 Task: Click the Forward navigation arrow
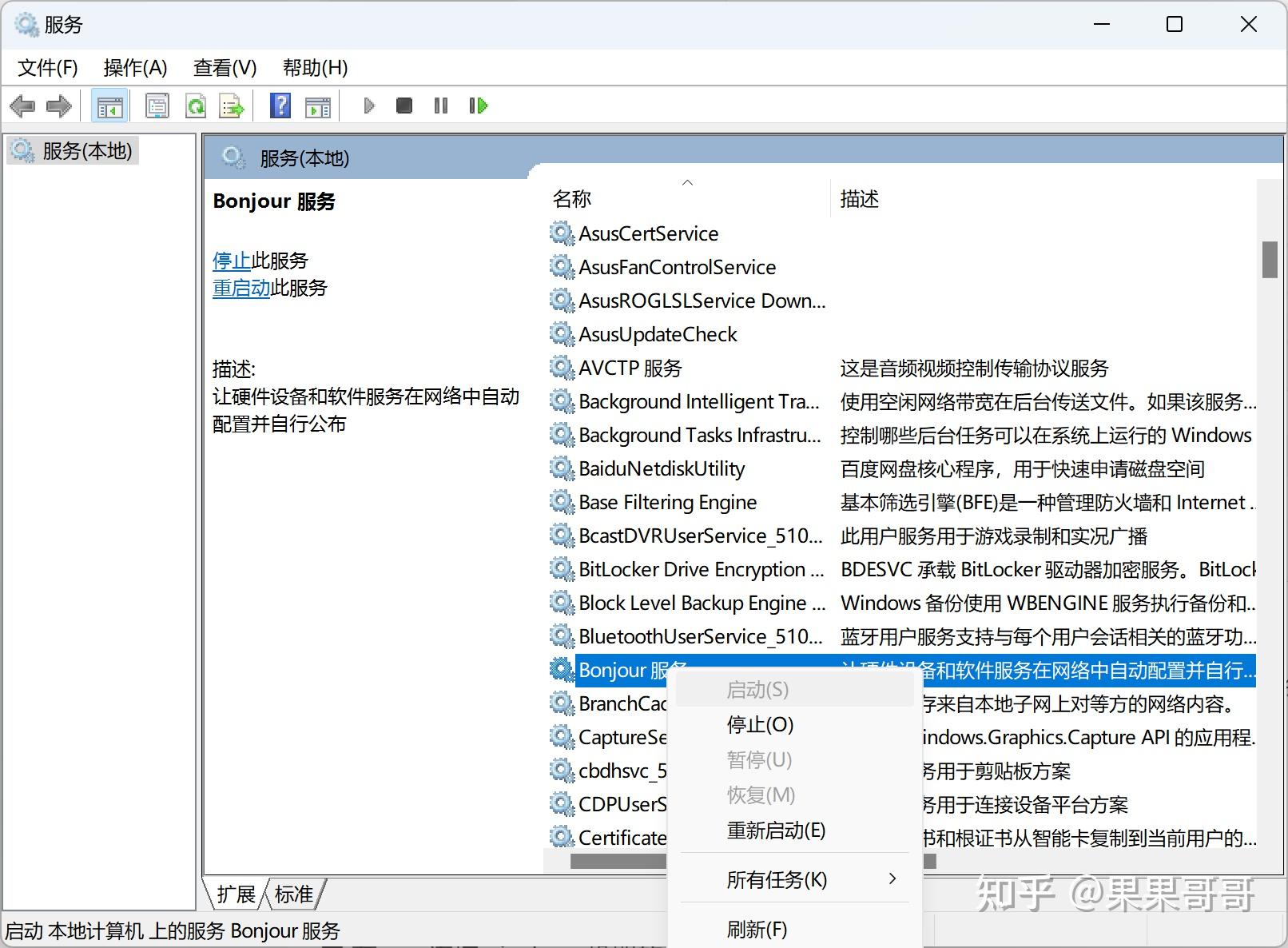point(58,106)
